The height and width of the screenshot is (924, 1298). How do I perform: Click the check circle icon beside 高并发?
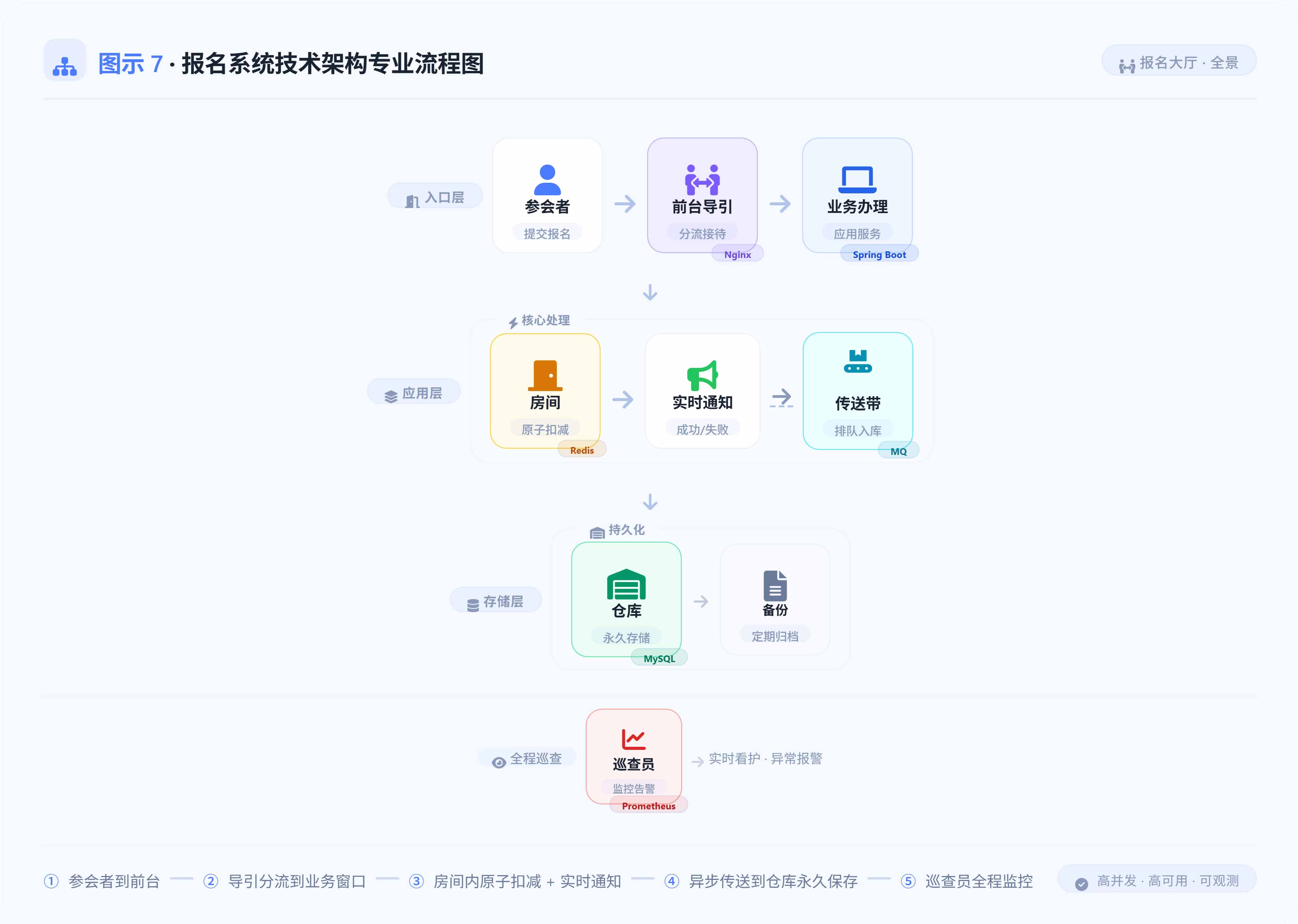(1081, 883)
